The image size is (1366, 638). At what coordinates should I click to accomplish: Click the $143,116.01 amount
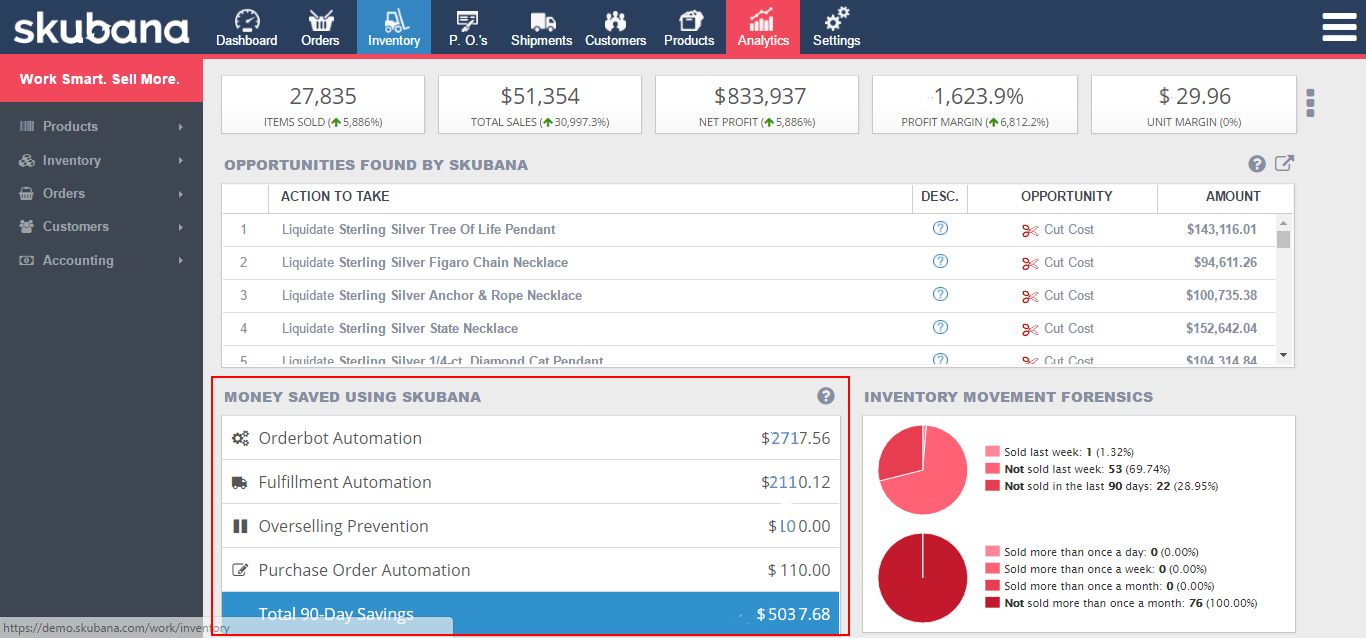pos(1221,229)
